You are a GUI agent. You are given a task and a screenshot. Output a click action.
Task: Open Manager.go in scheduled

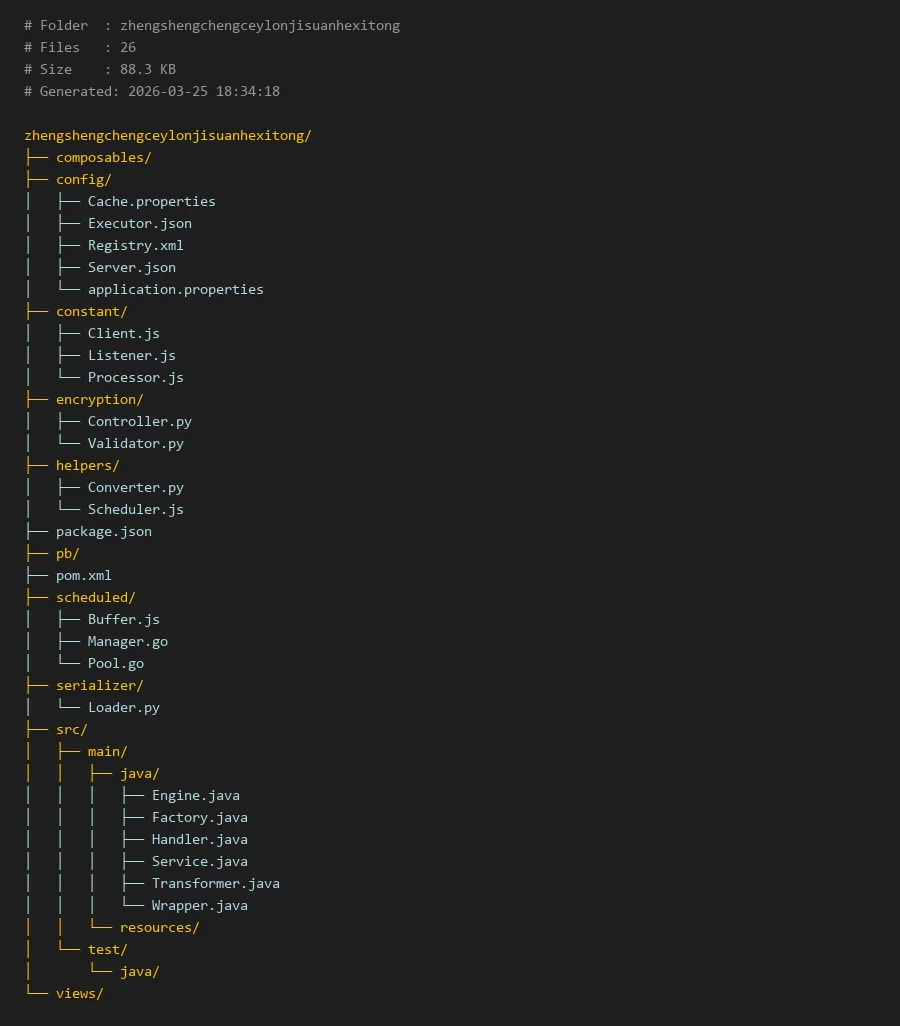[127, 641]
